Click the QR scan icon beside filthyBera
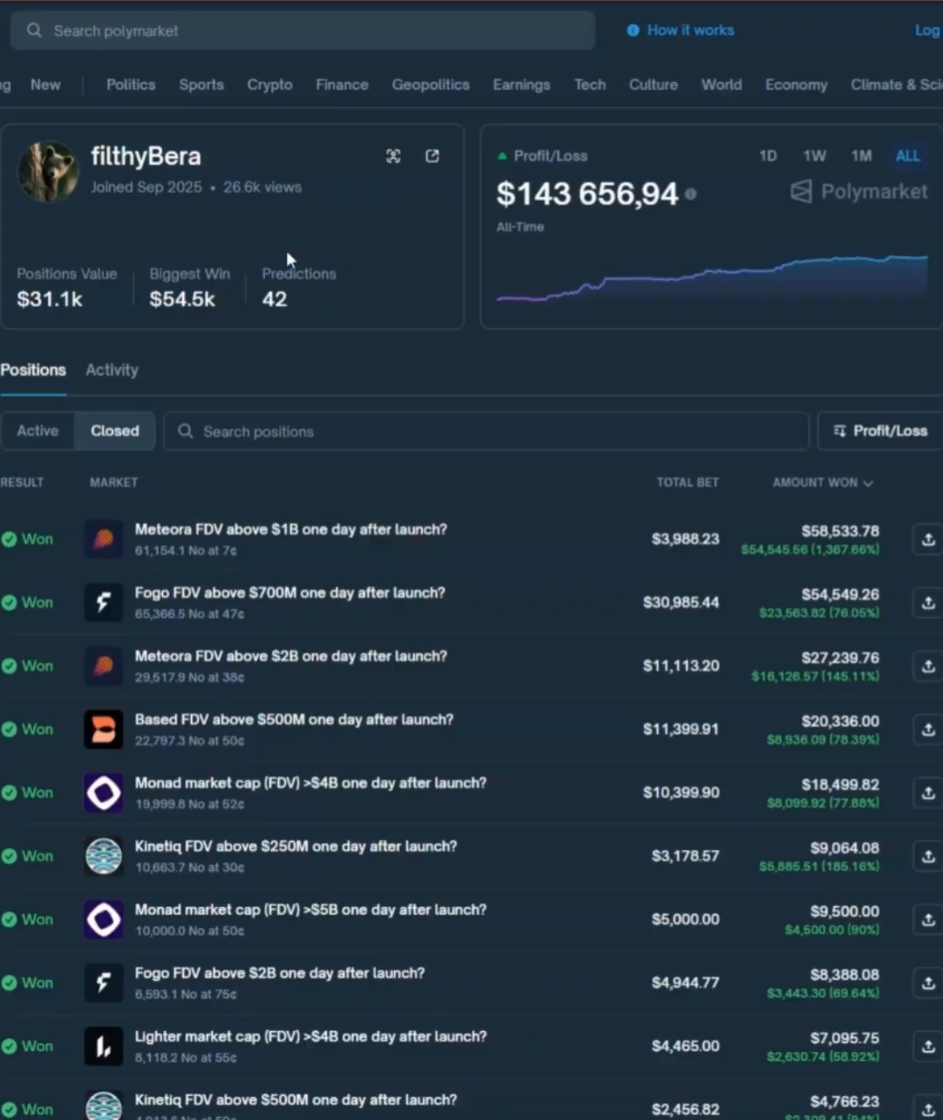Viewport: 943px width, 1120px height. (393, 156)
